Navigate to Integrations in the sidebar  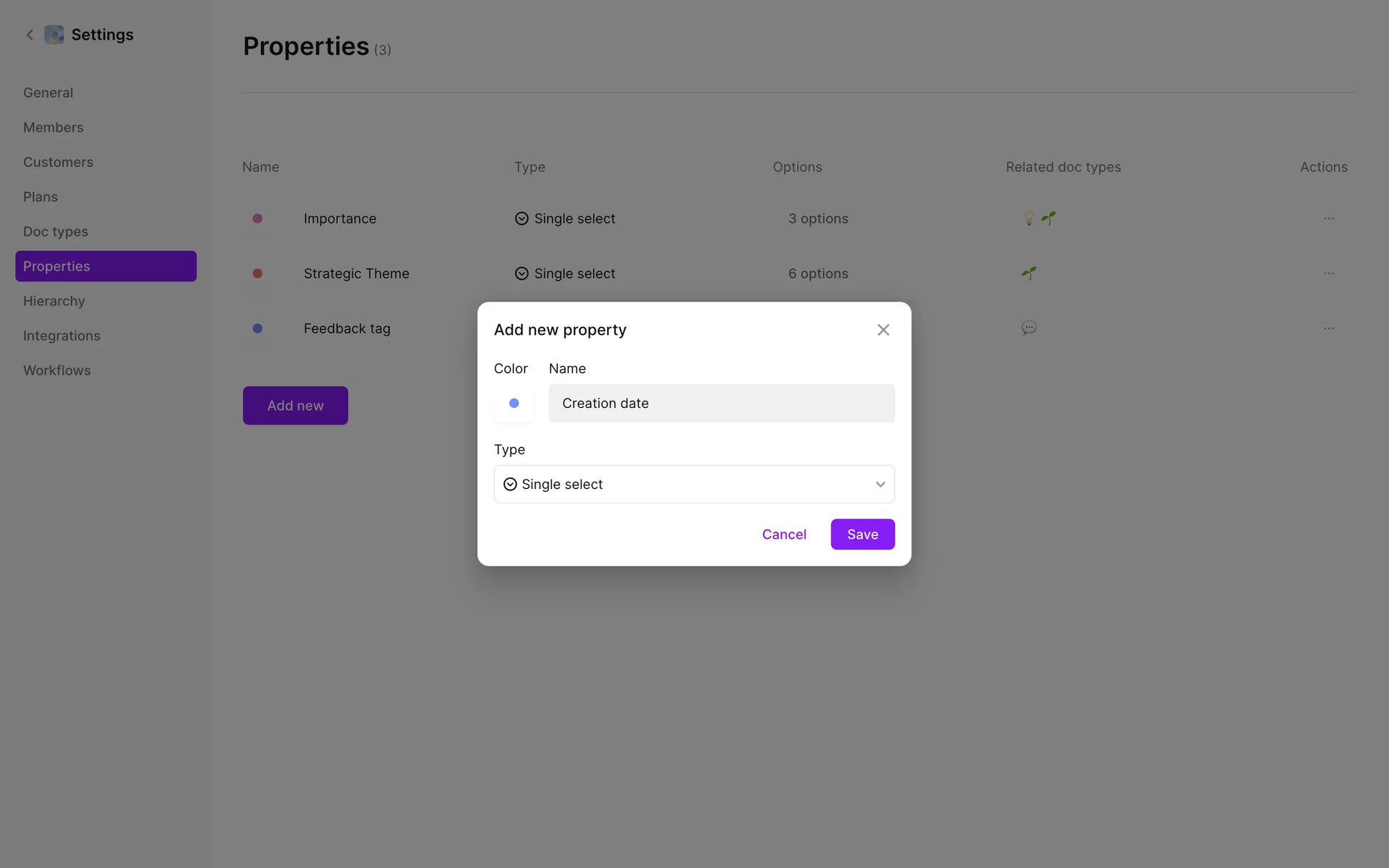pos(61,336)
